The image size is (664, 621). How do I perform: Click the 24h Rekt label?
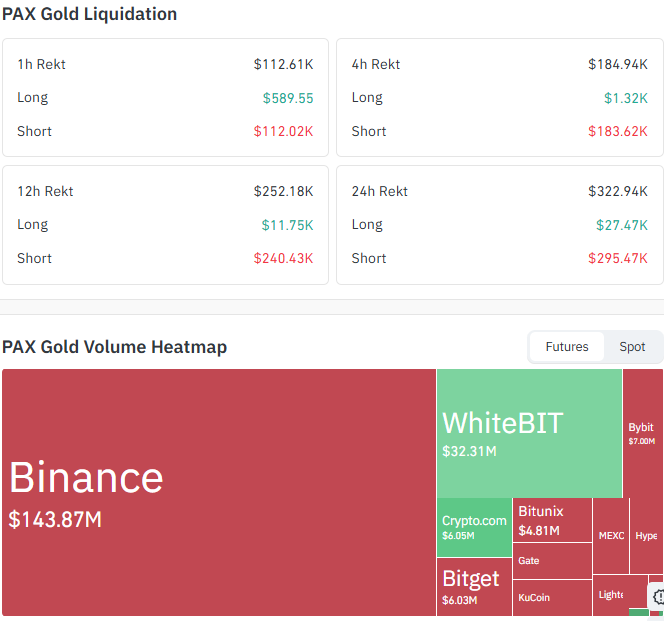[379, 191]
